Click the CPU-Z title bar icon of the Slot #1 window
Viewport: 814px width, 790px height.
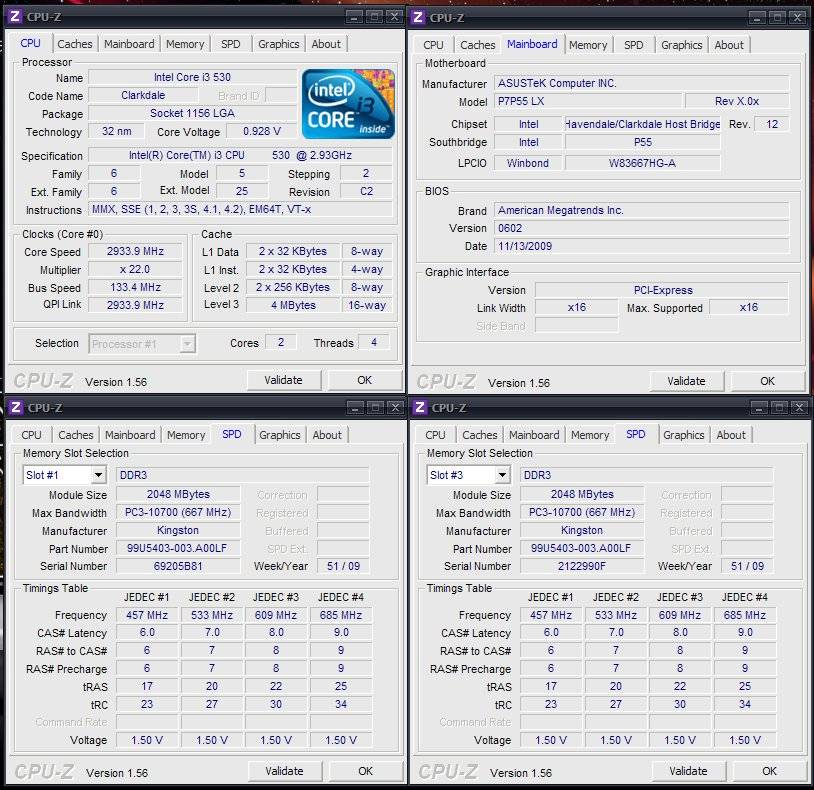pos(15,407)
